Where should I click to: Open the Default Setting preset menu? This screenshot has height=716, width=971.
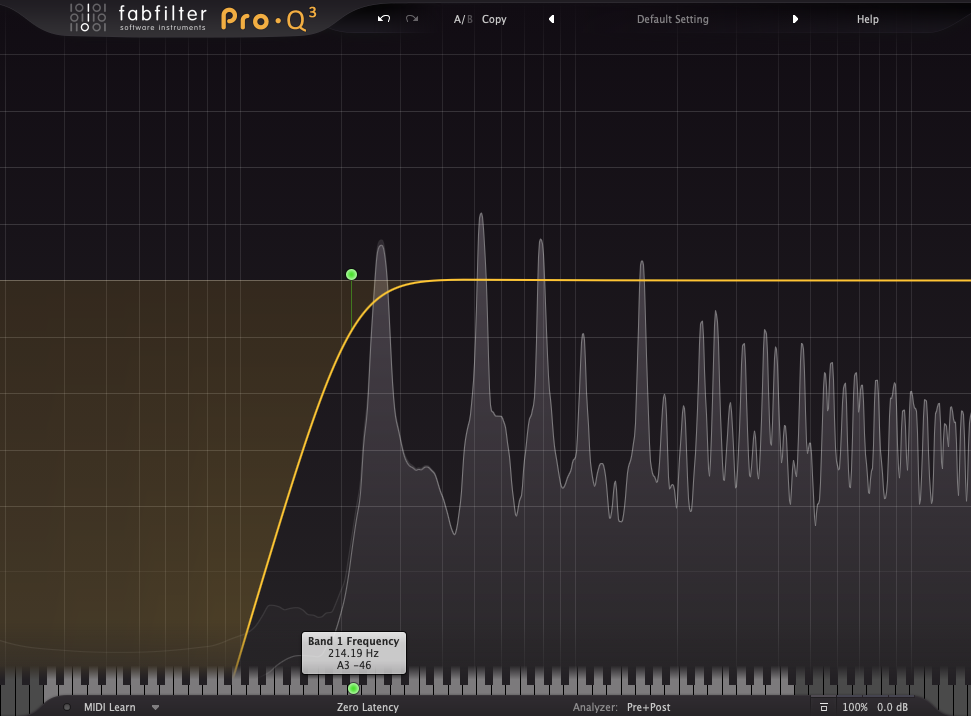673,19
